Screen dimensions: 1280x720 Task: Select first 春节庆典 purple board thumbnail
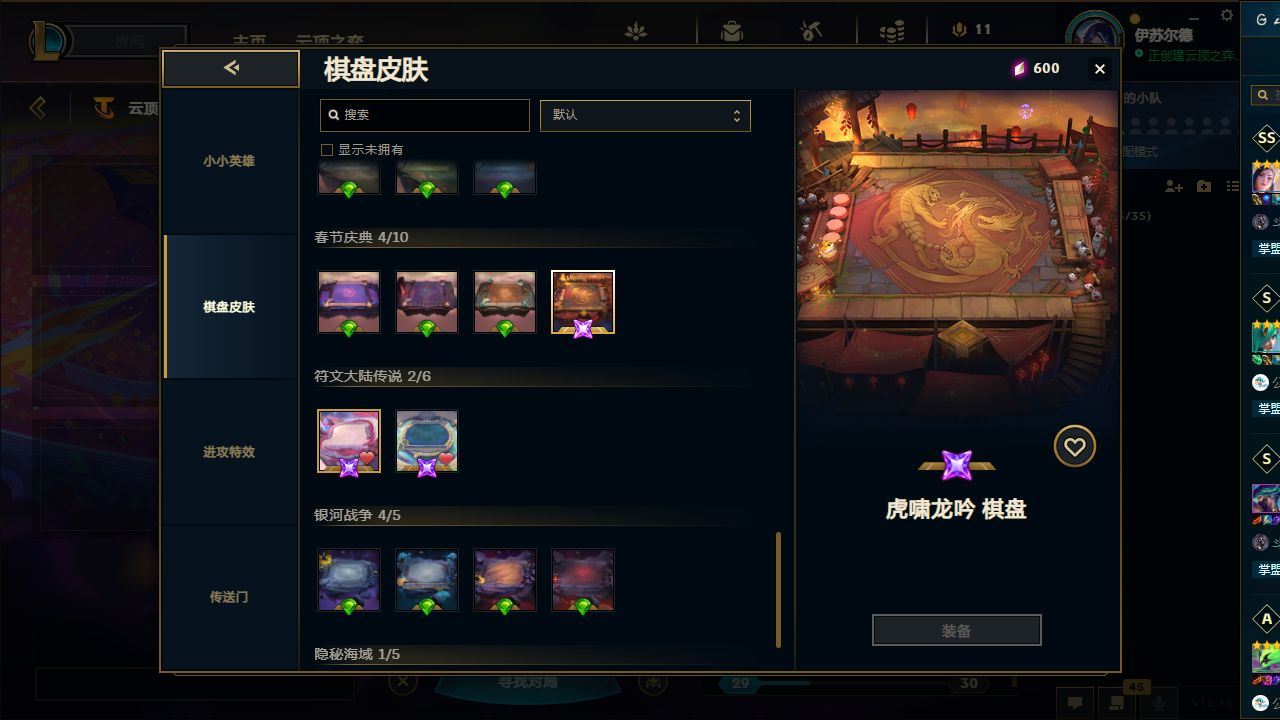pos(349,302)
